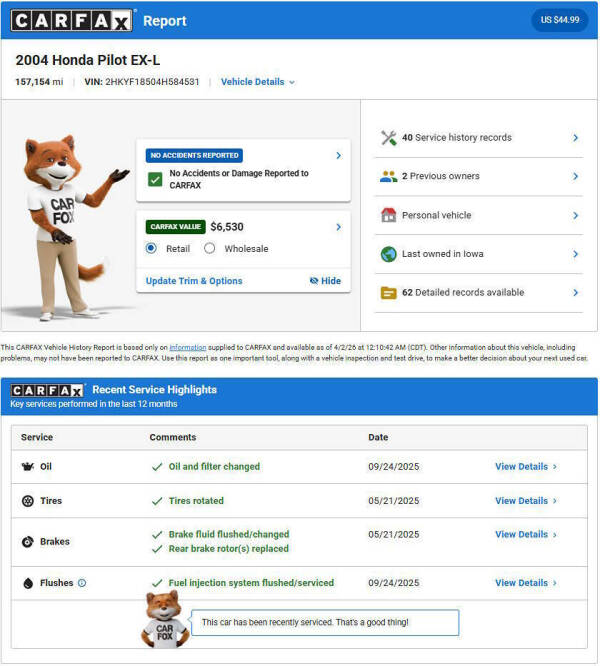Viewport: 600px width, 666px height.
Task: Hide the CARFAX value panel
Action: click(325, 281)
